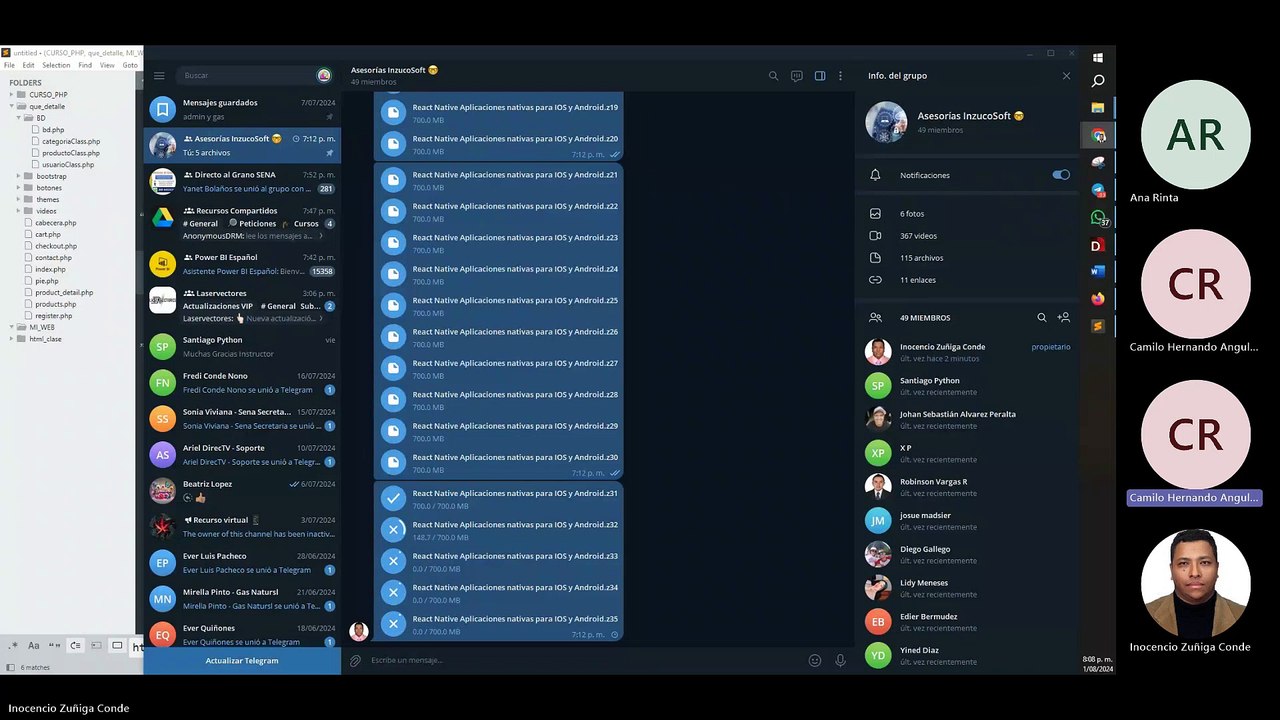Open Windows search on the taskbar
The image size is (1280, 720).
coord(1098,81)
